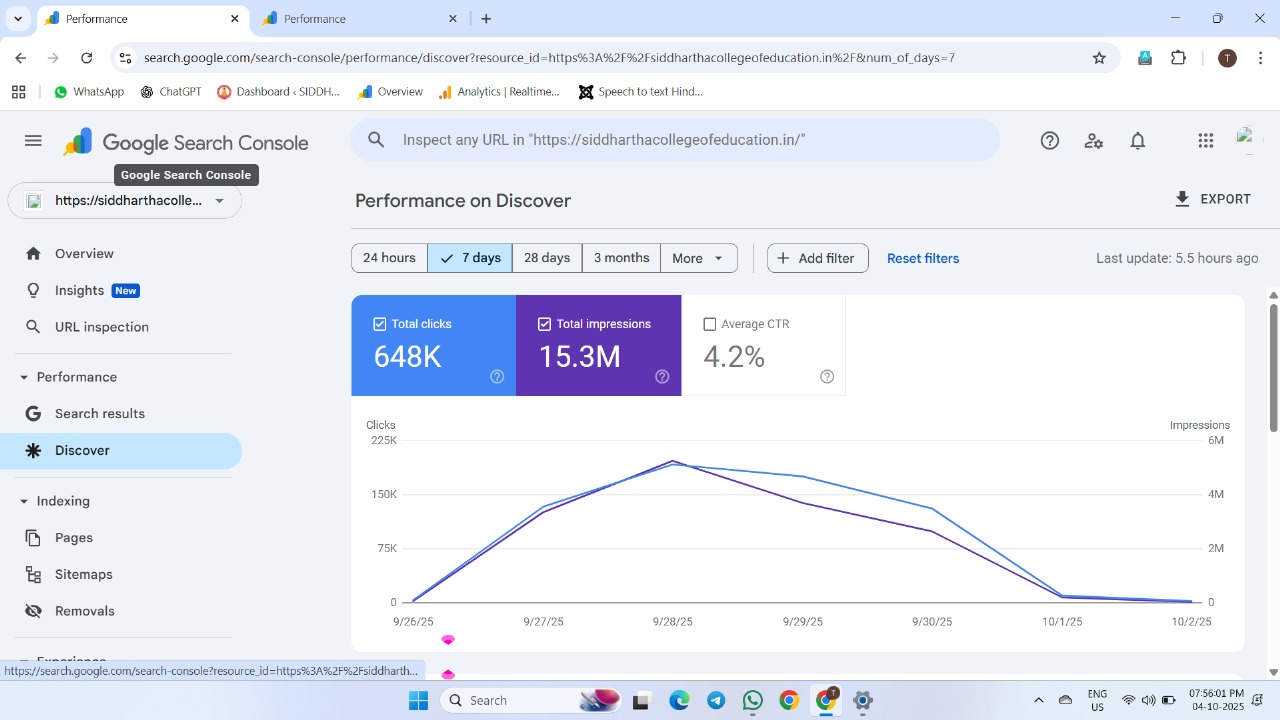The height and width of the screenshot is (720, 1280).
Task: Click the page vertical scrollbar
Action: (1273, 370)
